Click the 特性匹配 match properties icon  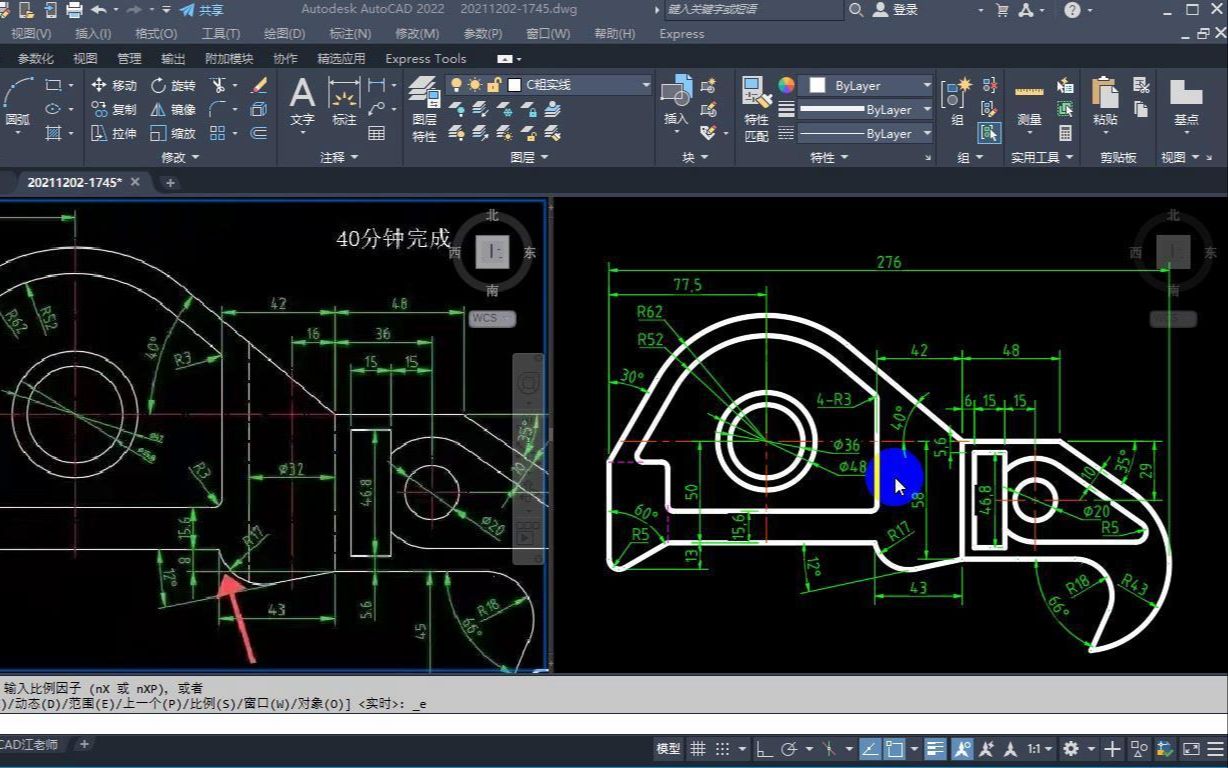click(757, 109)
